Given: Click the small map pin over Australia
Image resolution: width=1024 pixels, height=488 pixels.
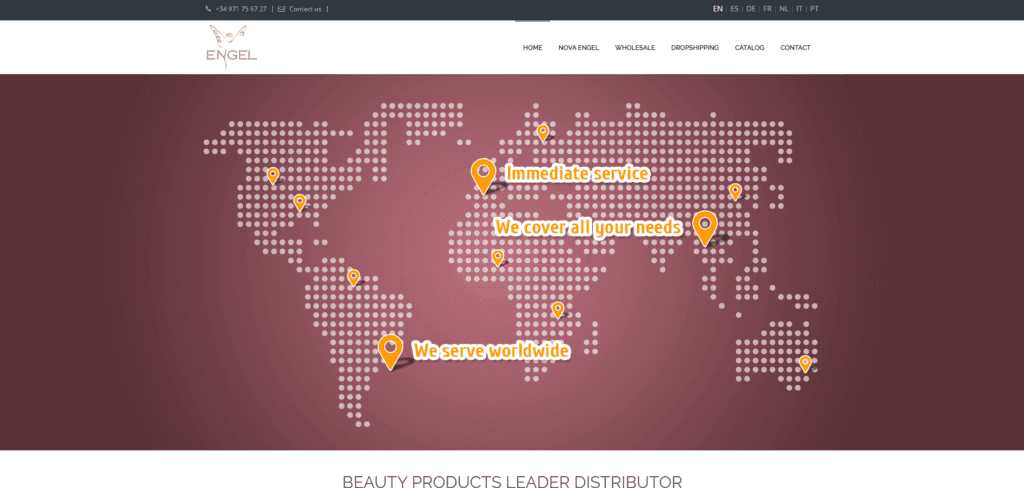Looking at the screenshot, I should pyautogui.click(x=805, y=364).
